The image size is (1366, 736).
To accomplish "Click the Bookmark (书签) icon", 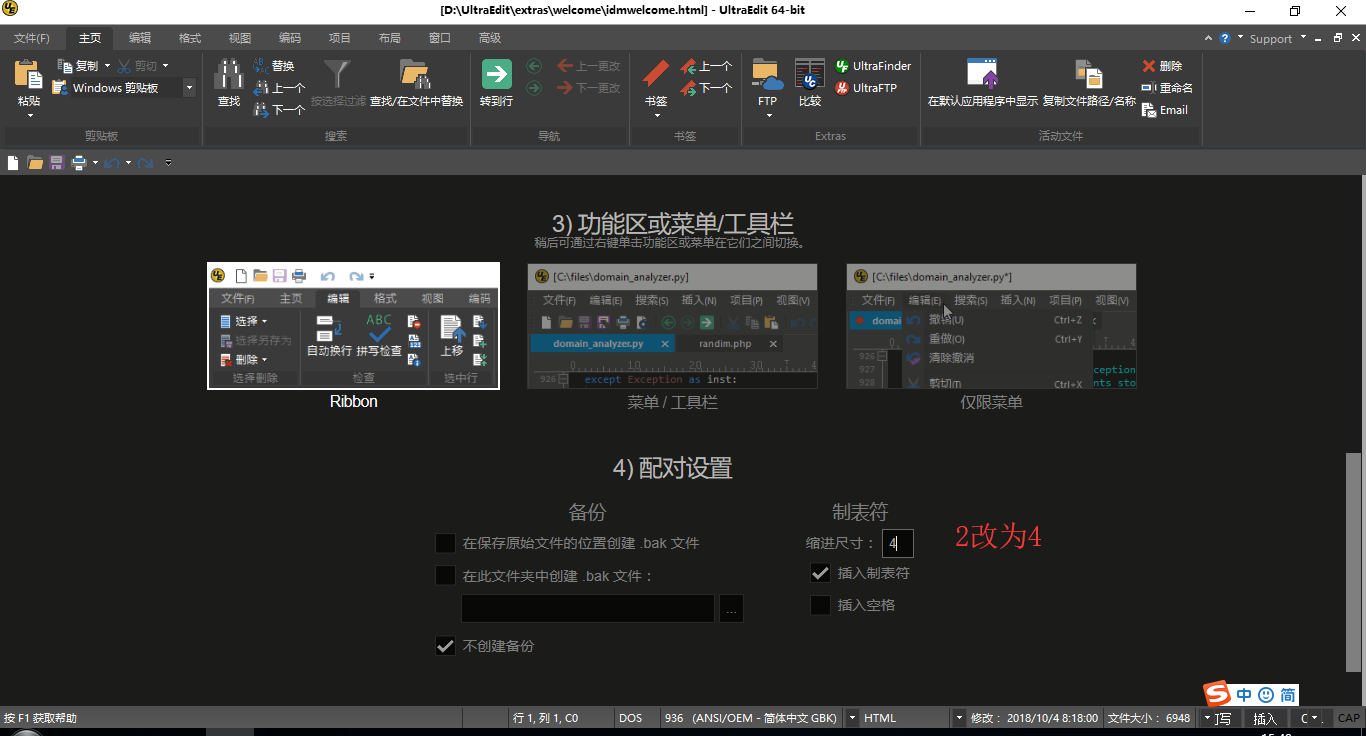I will (x=656, y=75).
